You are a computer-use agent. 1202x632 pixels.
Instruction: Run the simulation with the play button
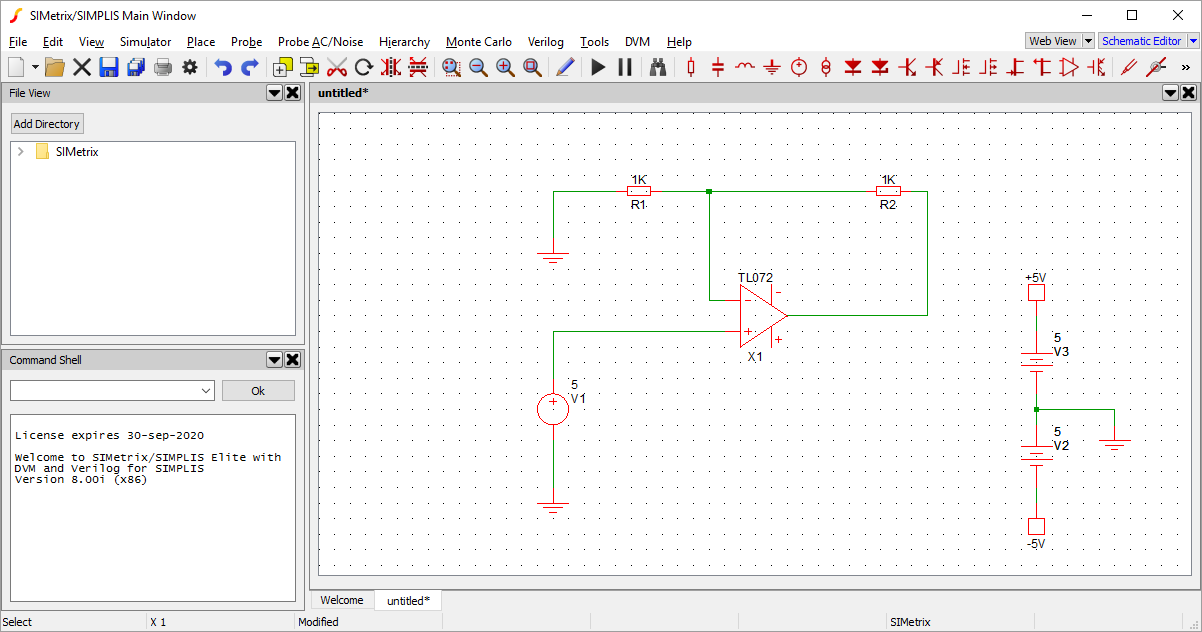pos(598,67)
